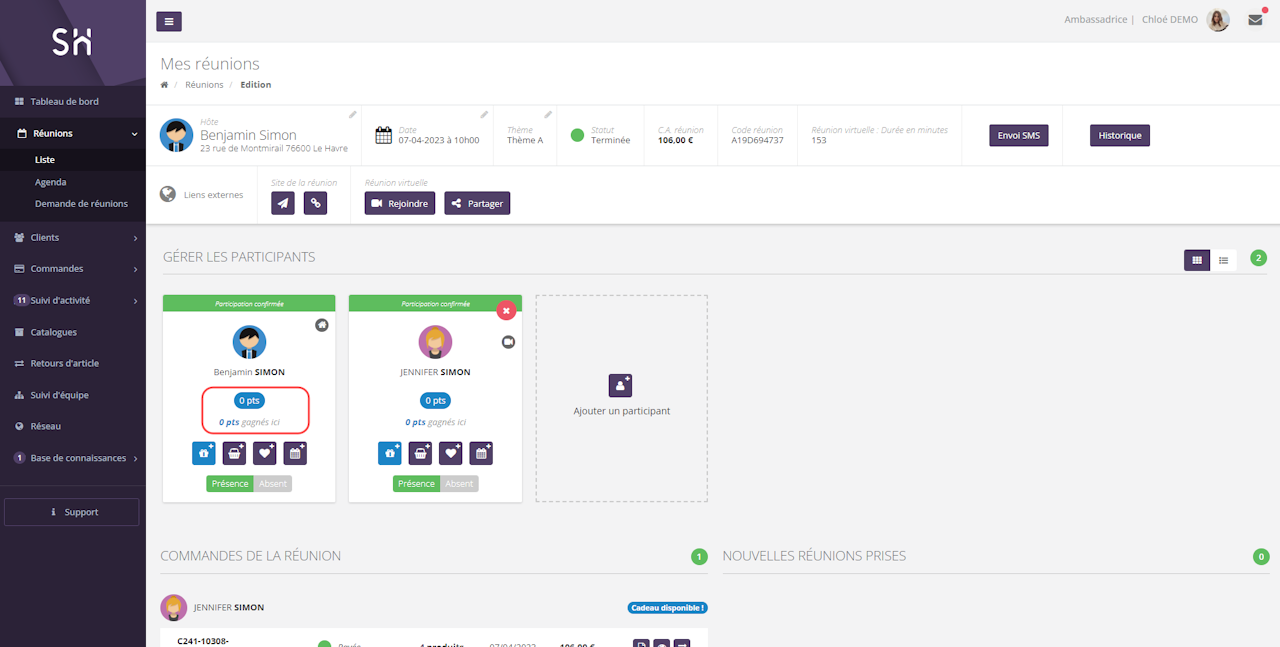Click the add basket icon for Jennifer Simon
1280x647 pixels.
421,453
